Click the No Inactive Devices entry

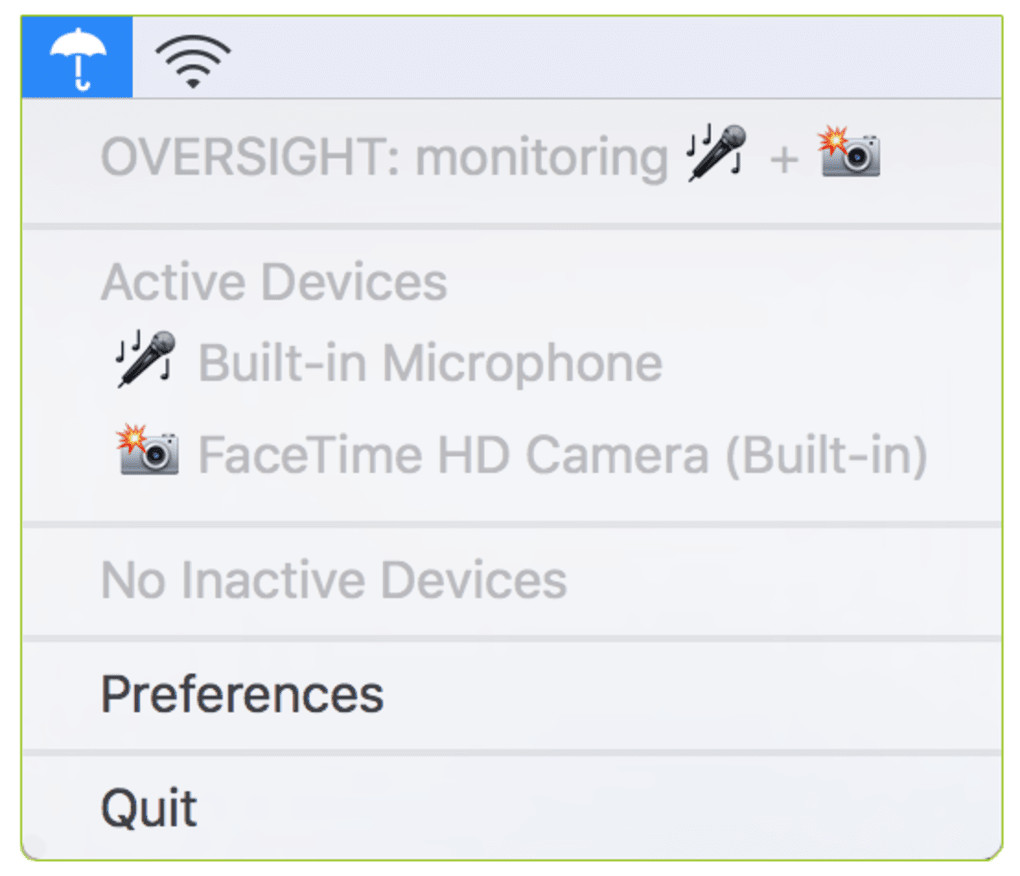(x=334, y=580)
